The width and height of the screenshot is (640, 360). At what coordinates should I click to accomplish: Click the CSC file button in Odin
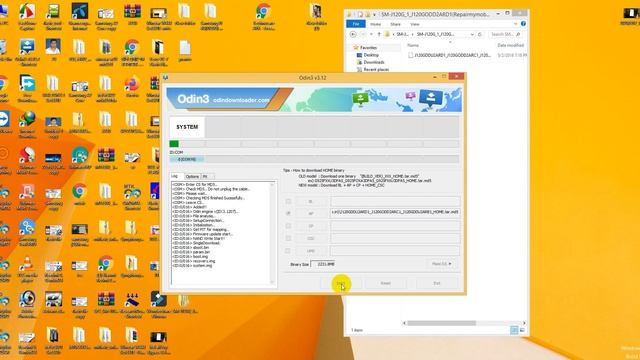[x=311, y=238]
